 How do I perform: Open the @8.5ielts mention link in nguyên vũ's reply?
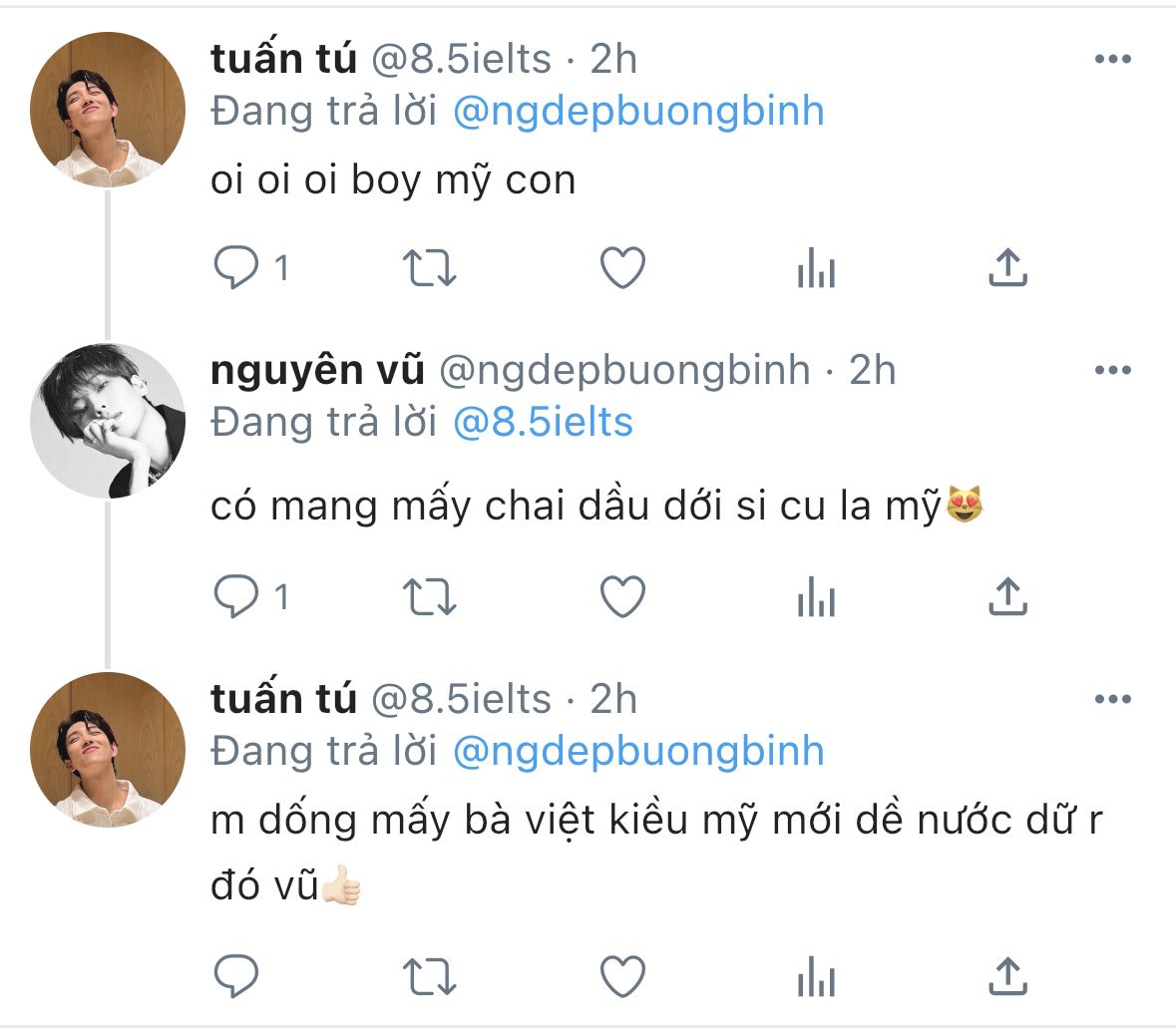[543, 423]
